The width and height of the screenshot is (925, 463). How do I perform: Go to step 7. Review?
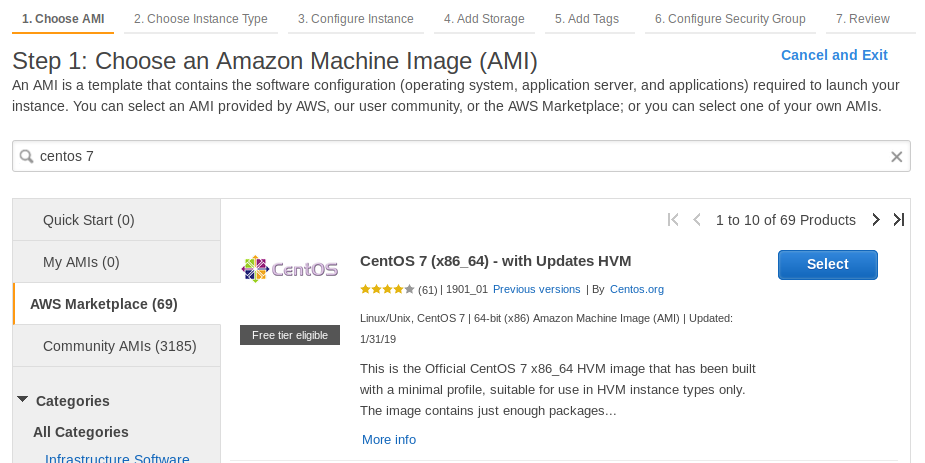[x=862, y=19]
